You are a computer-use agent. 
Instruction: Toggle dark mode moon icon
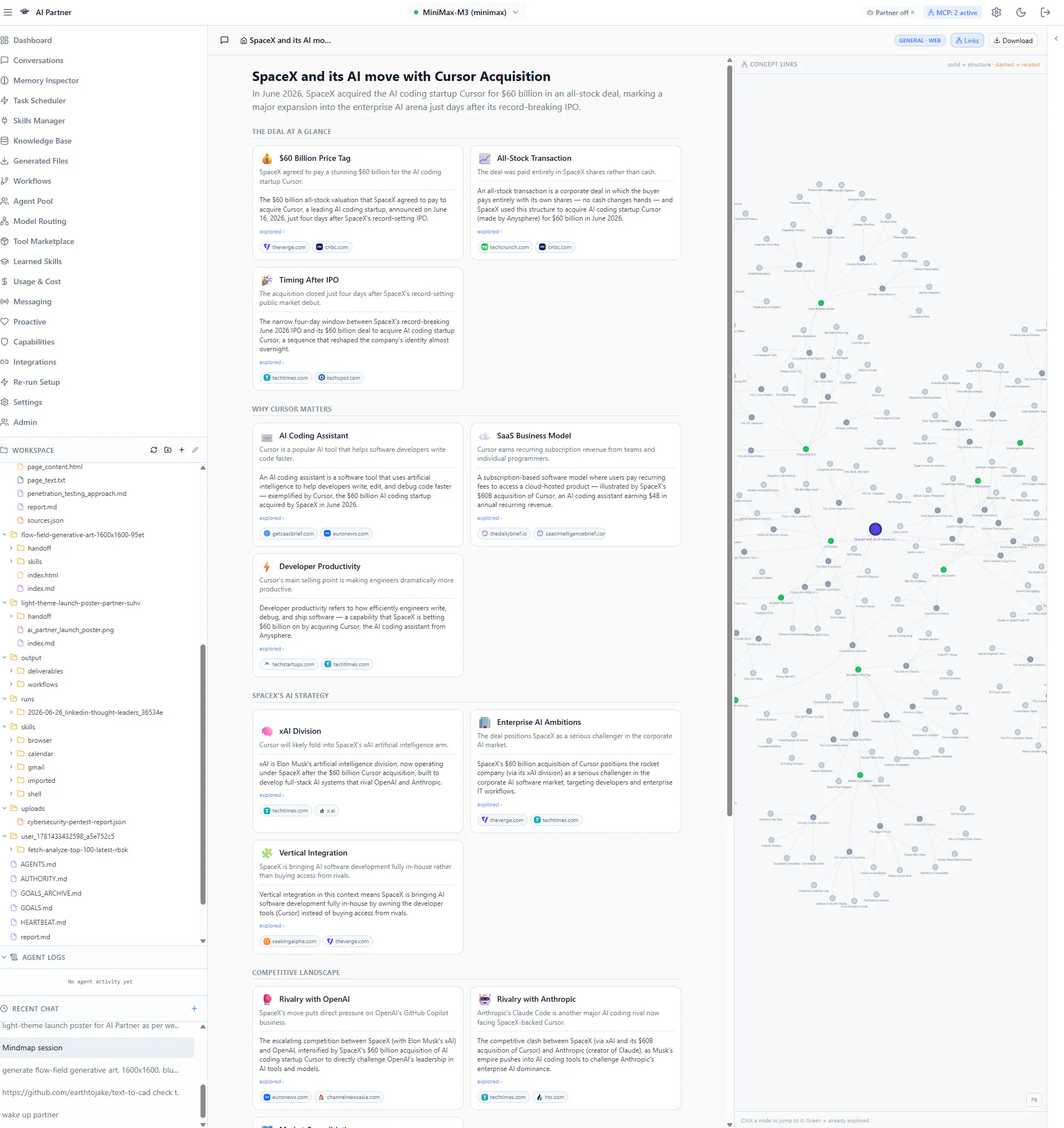pyautogui.click(x=1020, y=12)
